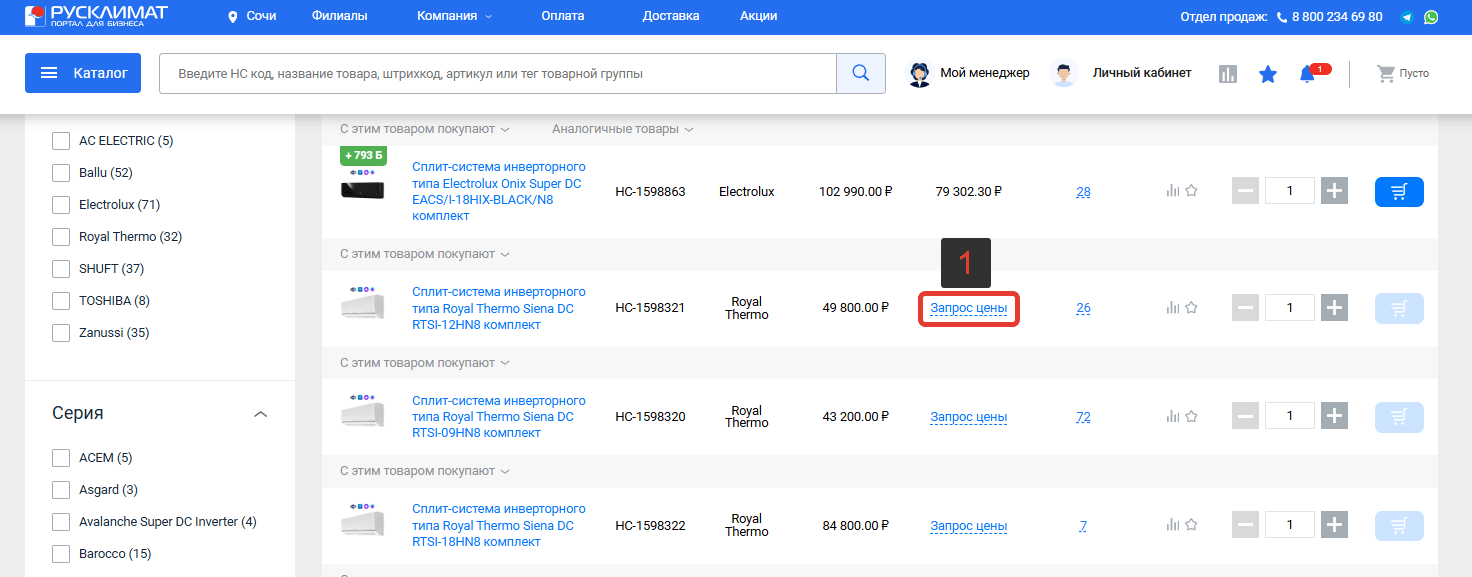1472x577 pixels.
Task: Check the Electrolux brand filter
Action: tap(61, 205)
